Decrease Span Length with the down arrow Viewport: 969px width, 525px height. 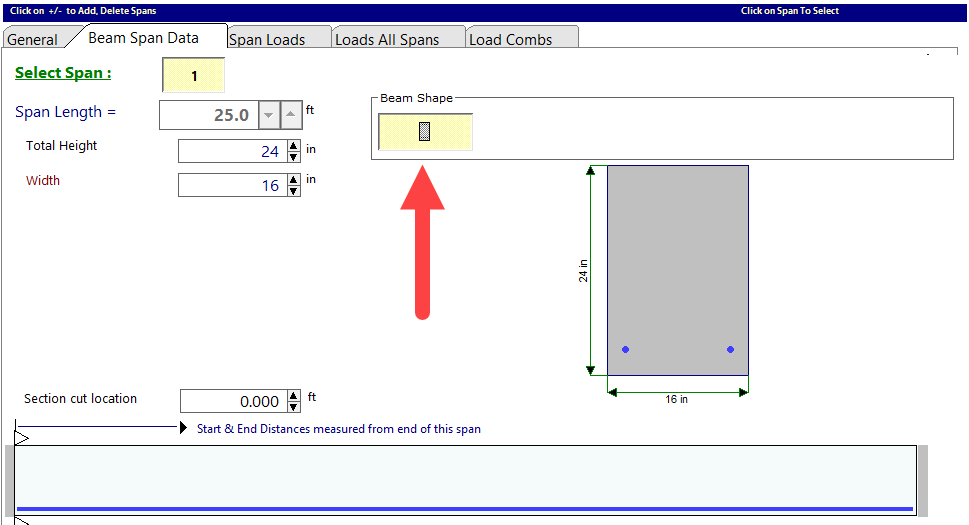[x=269, y=115]
